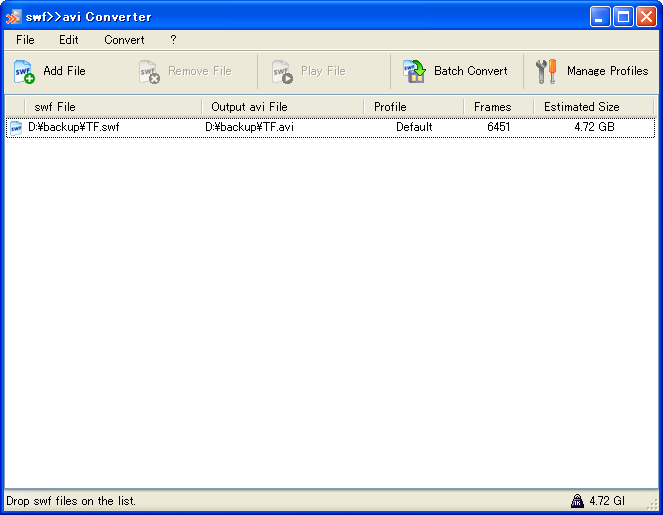The height and width of the screenshot is (515, 663).
Task: Open the Edit menu
Action: pos(68,40)
